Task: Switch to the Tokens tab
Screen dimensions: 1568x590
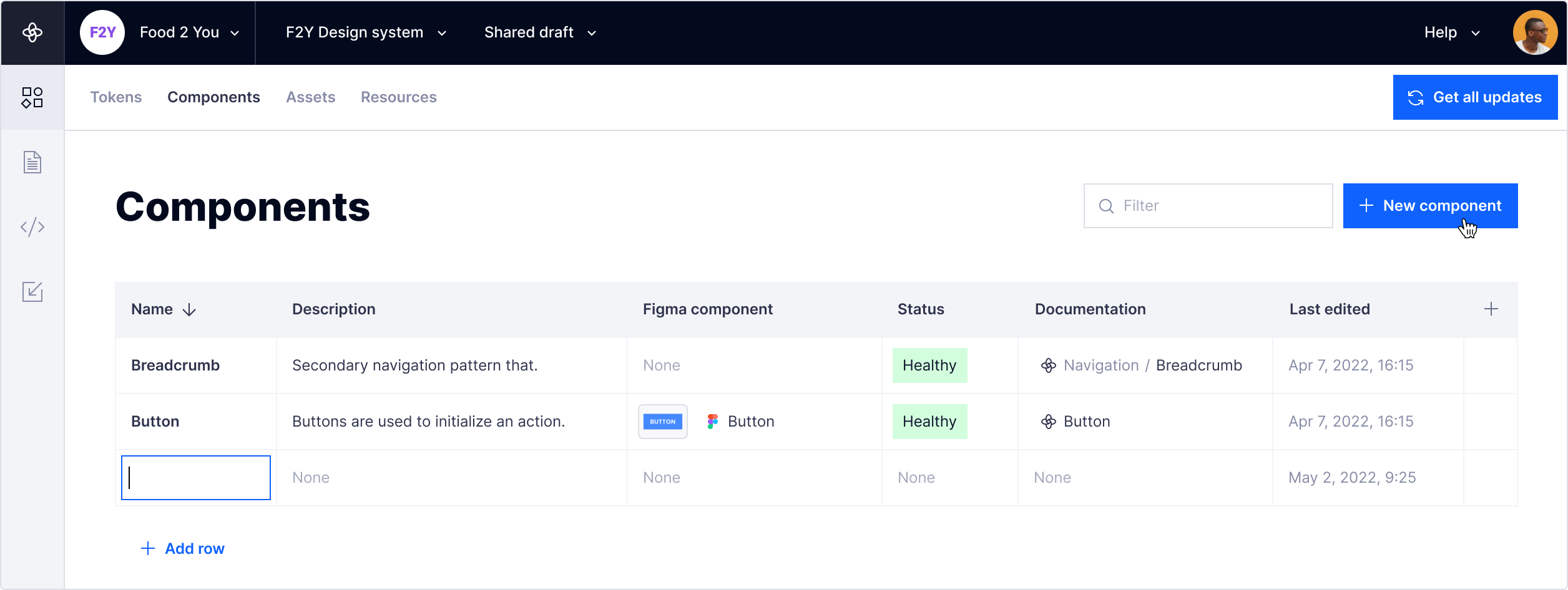Action: click(x=116, y=97)
